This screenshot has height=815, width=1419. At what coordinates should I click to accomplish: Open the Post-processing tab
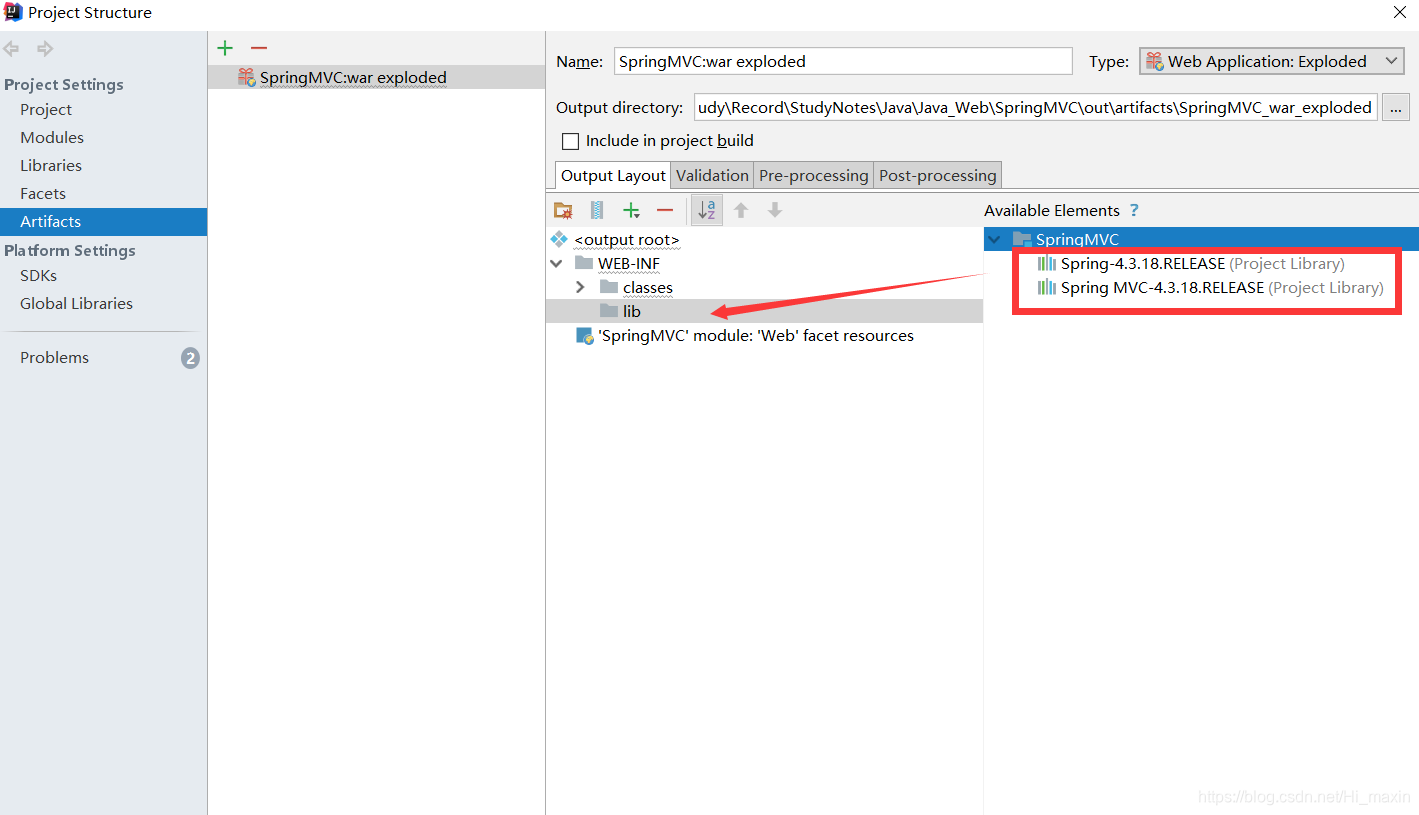[x=937, y=175]
